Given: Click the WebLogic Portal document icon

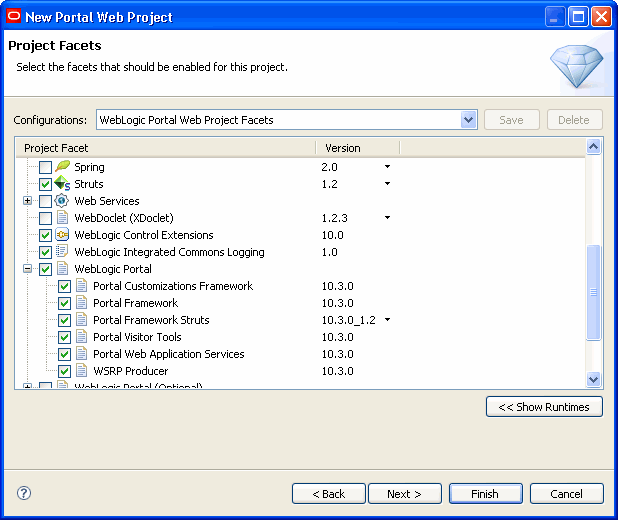Looking at the screenshot, I should click(x=62, y=268).
